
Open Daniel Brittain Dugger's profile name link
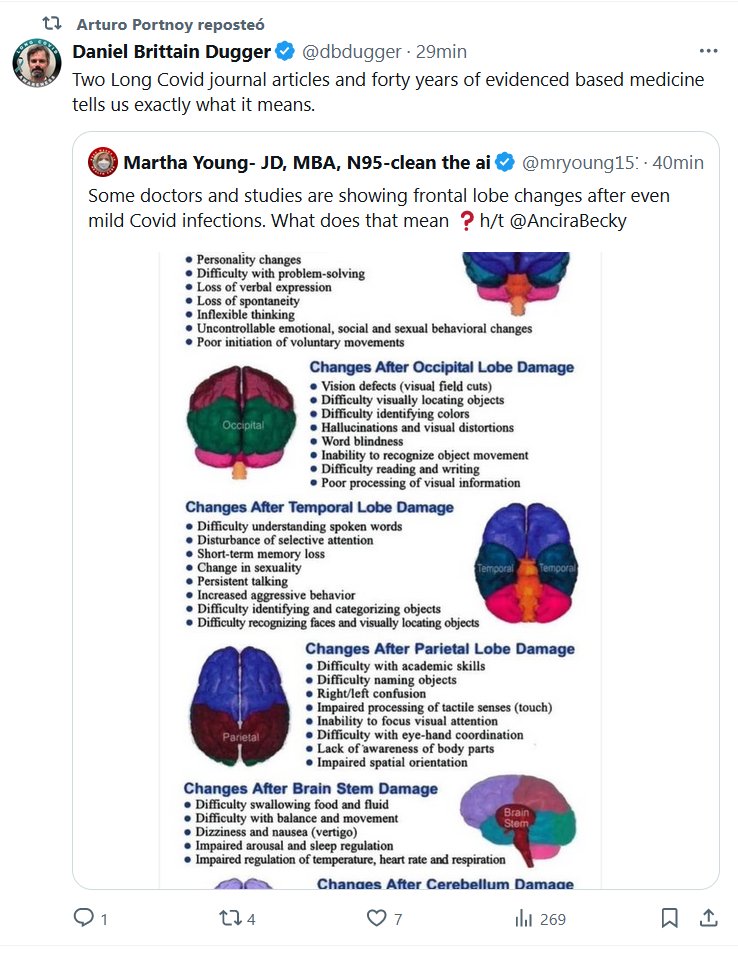point(172,52)
